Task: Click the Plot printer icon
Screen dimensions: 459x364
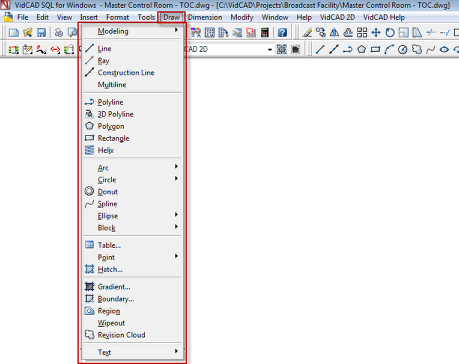Action: pyautogui.click(x=59, y=32)
